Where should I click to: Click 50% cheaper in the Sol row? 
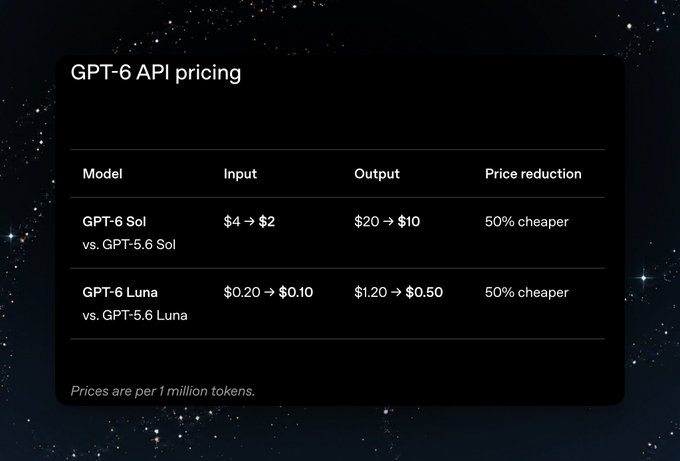[x=526, y=222]
